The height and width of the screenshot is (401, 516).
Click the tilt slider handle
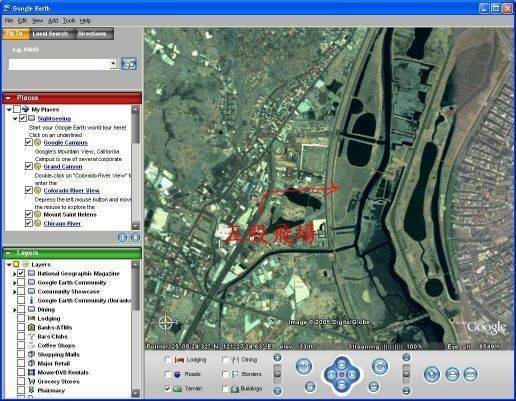click(x=406, y=373)
